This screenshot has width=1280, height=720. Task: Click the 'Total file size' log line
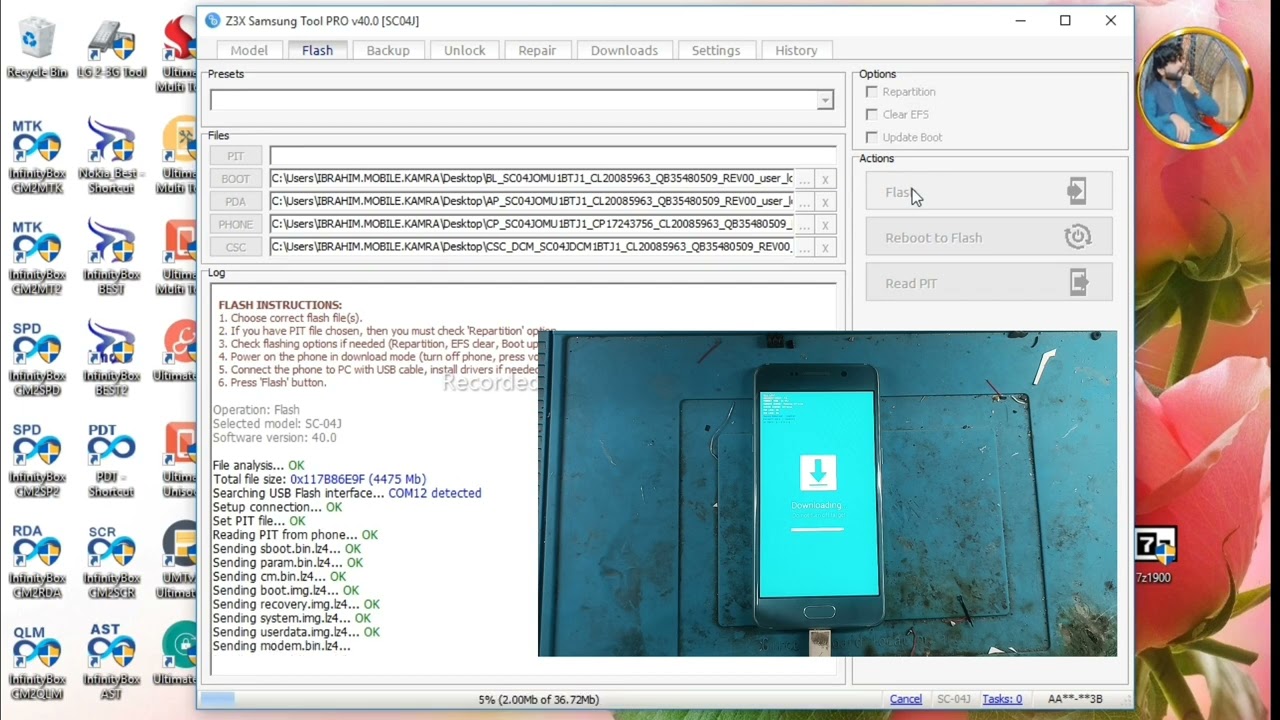(x=319, y=479)
